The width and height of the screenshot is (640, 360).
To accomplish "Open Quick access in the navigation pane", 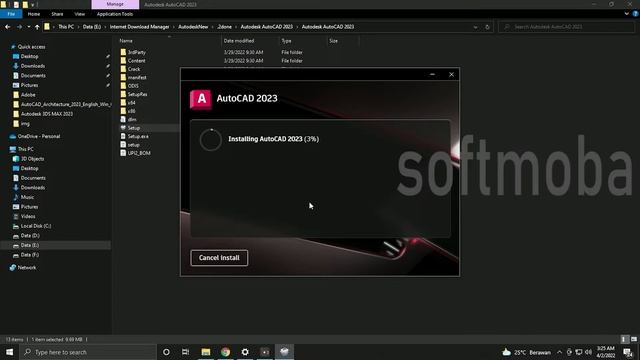I will pos(31,47).
